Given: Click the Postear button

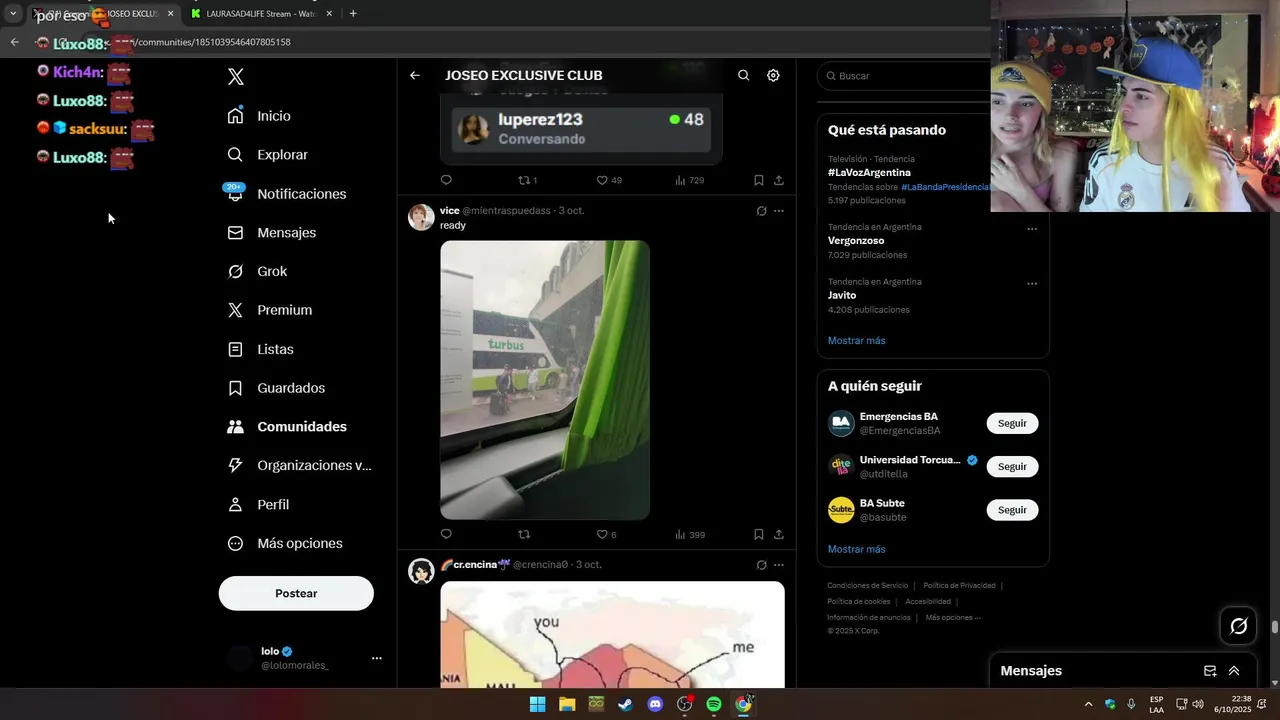Looking at the screenshot, I should click(x=296, y=593).
